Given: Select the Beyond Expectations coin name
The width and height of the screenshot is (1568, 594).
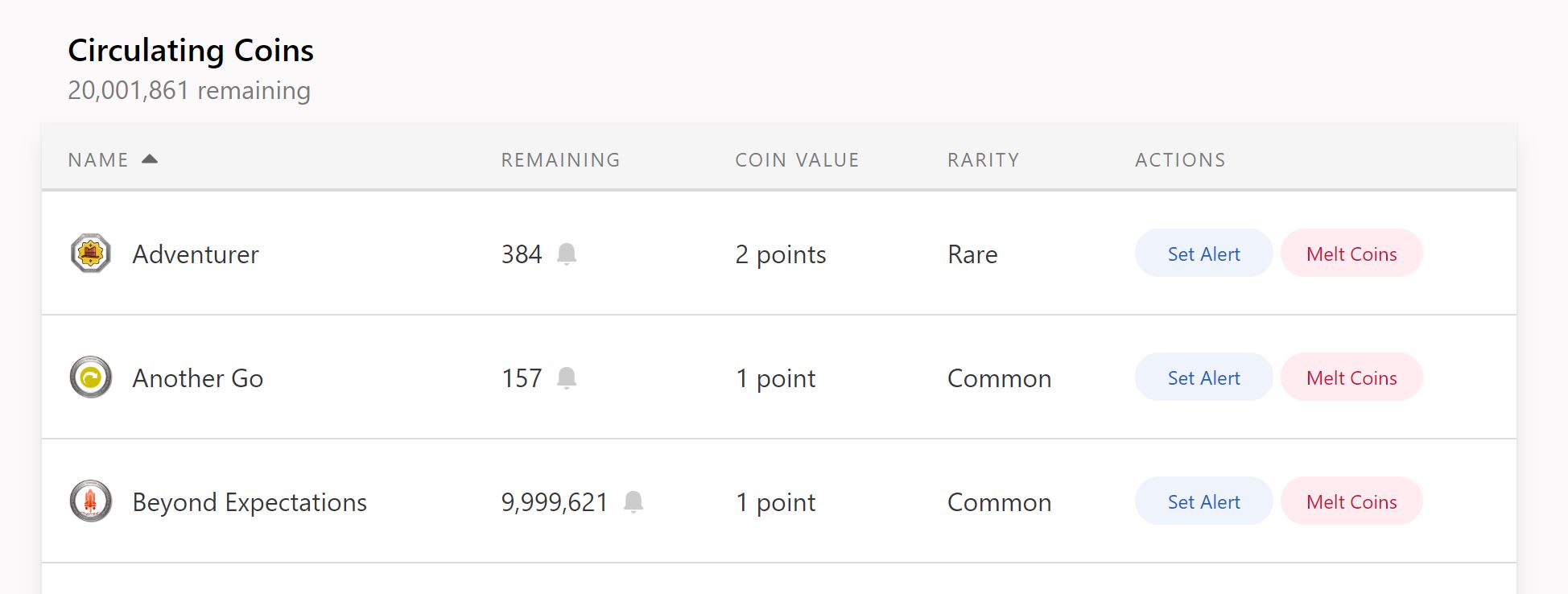Looking at the screenshot, I should click(x=250, y=502).
